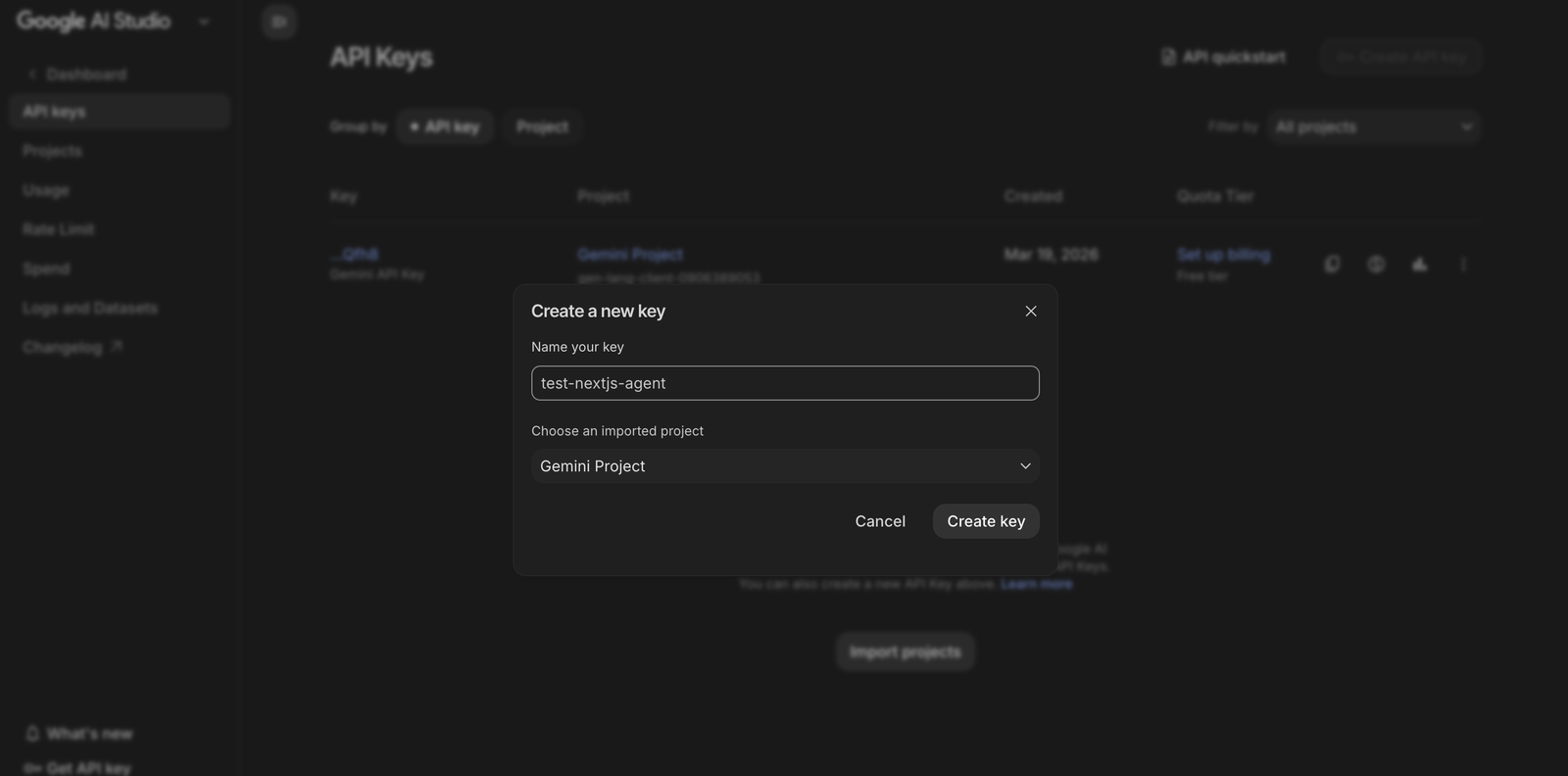Click Get API key in sidebar
Screen dimensions: 1568x776
tap(77, 768)
